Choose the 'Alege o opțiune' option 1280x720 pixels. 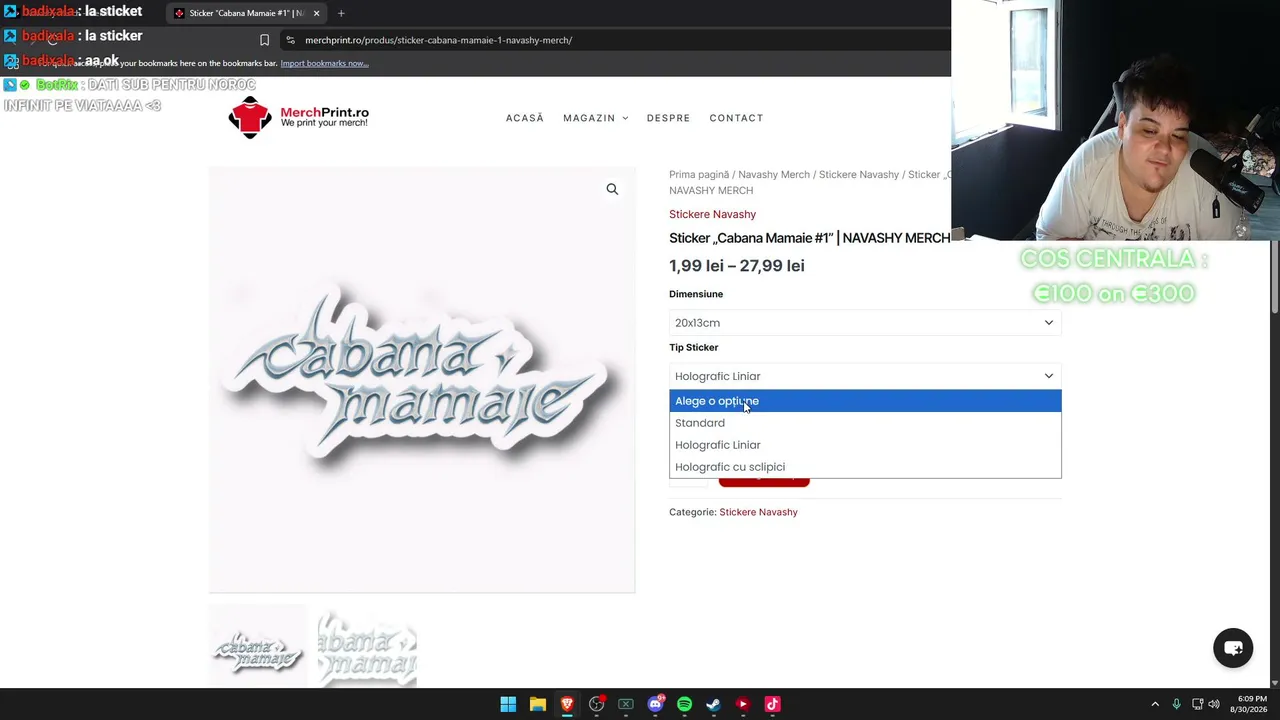[x=865, y=401]
